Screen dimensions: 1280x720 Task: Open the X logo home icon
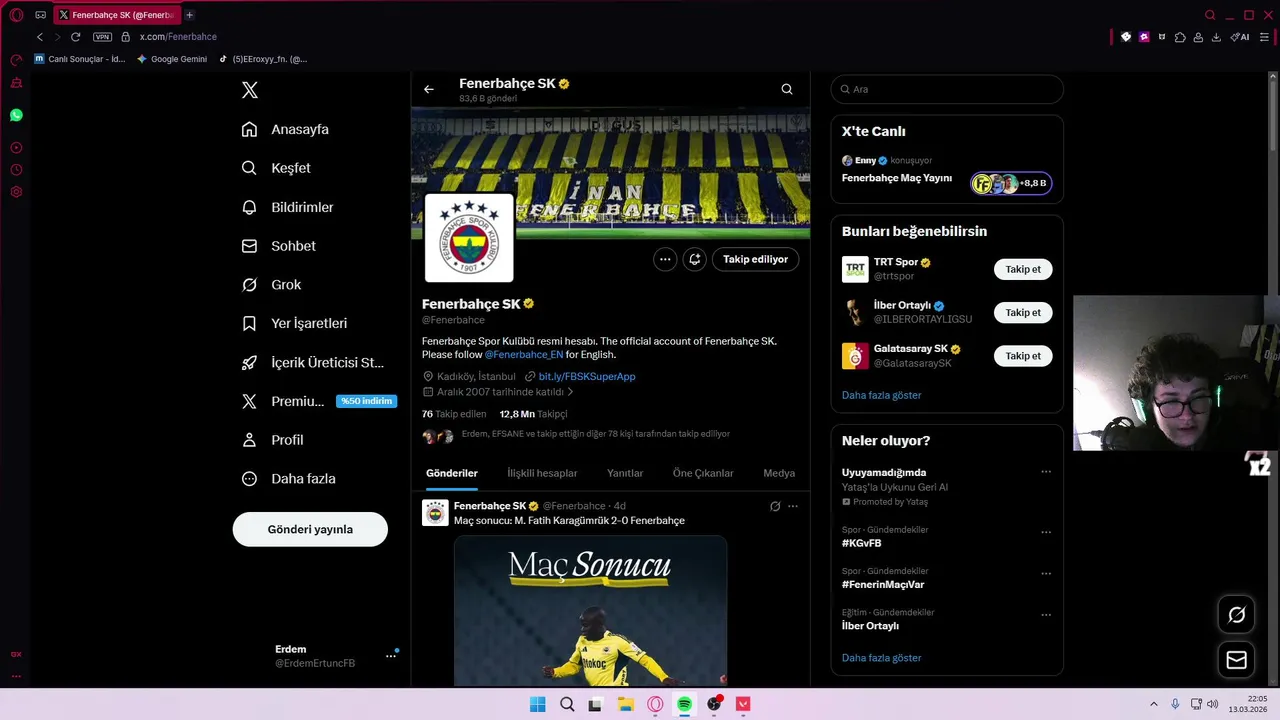click(x=250, y=90)
